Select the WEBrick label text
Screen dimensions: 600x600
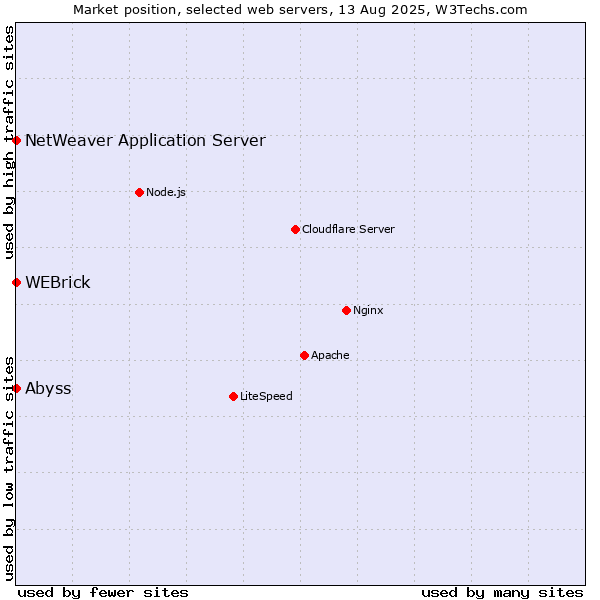(58, 282)
